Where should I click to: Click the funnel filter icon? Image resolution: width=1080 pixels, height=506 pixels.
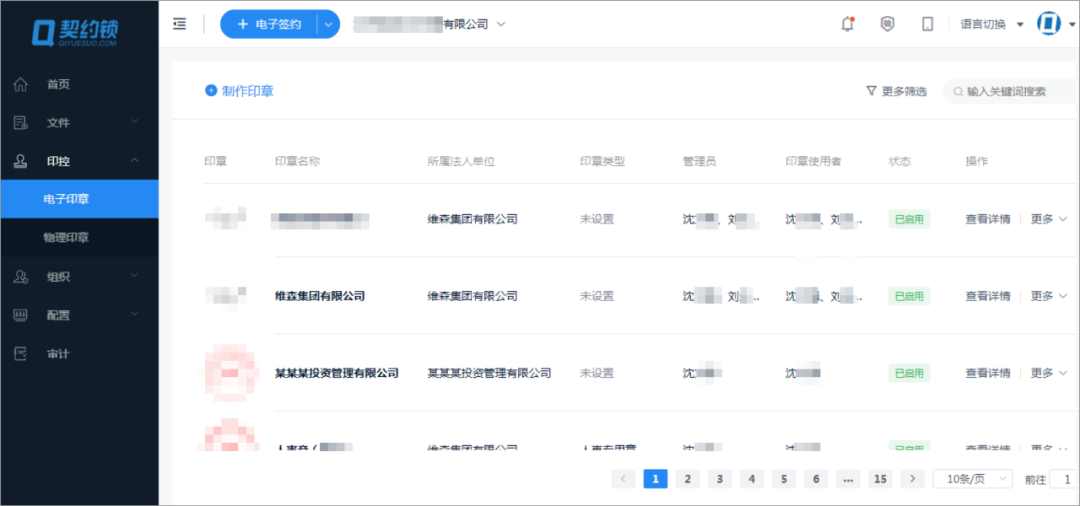click(871, 91)
